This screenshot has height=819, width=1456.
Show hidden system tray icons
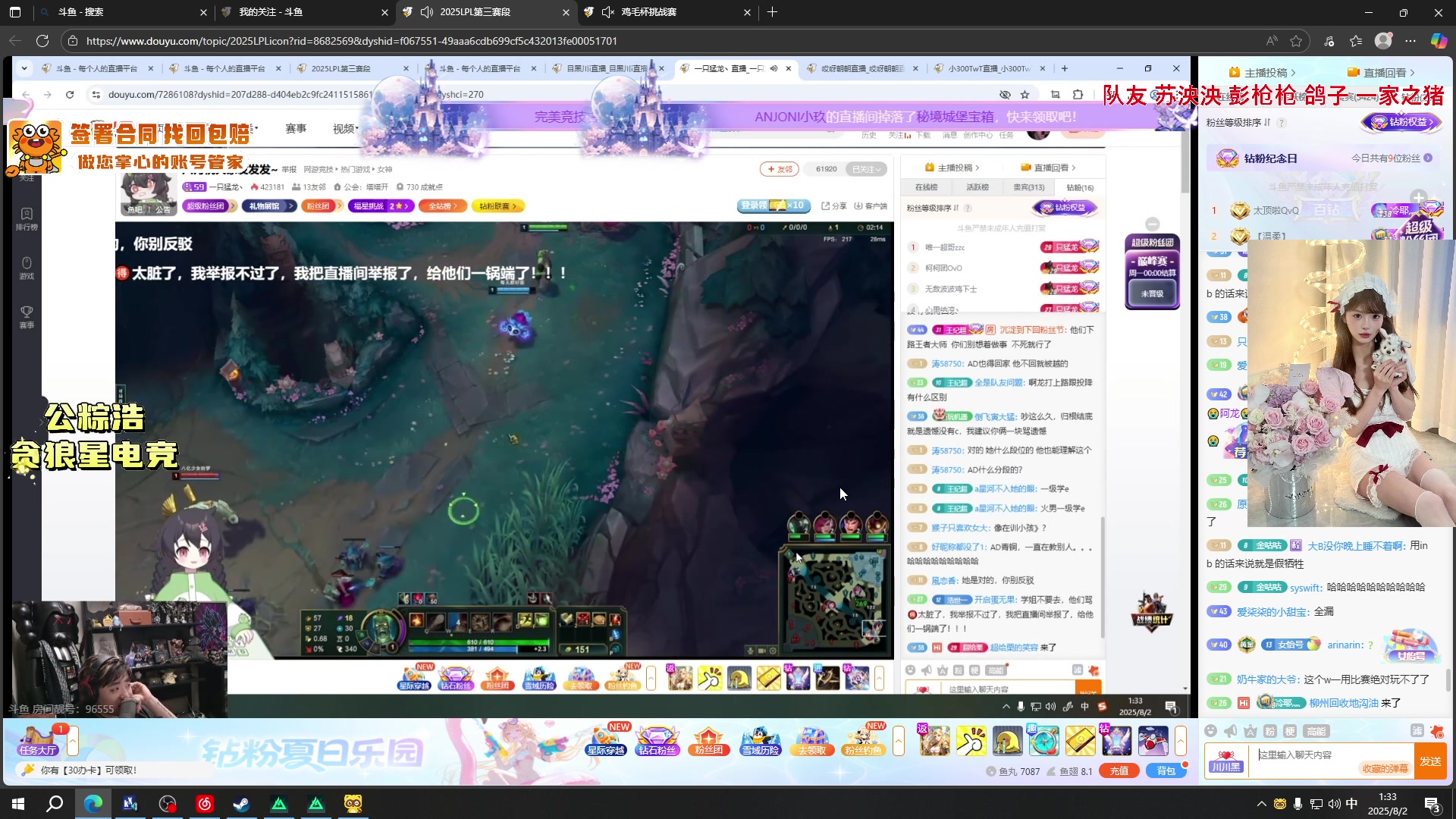tap(1262, 804)
